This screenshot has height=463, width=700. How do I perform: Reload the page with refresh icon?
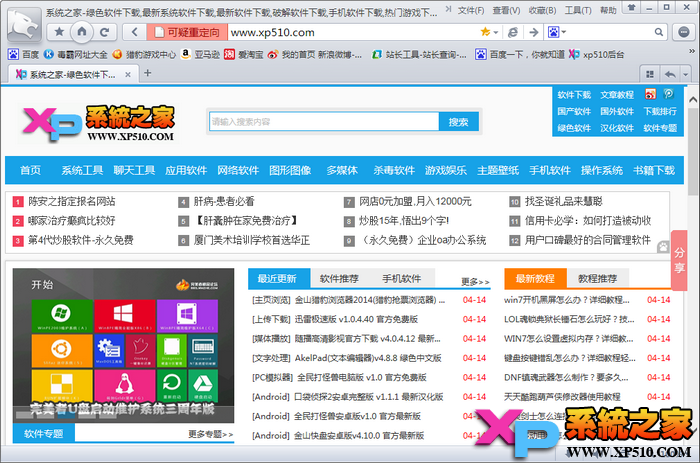[105, 32]
